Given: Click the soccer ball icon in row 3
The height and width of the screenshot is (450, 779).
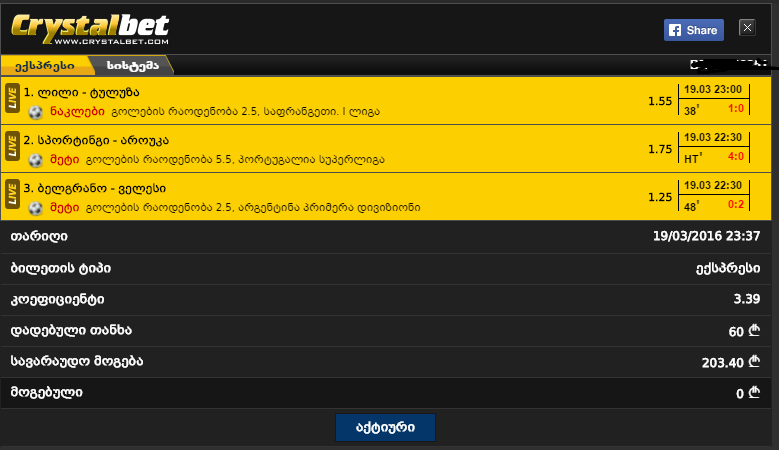Looking at the screenshot, I should 35,208.
